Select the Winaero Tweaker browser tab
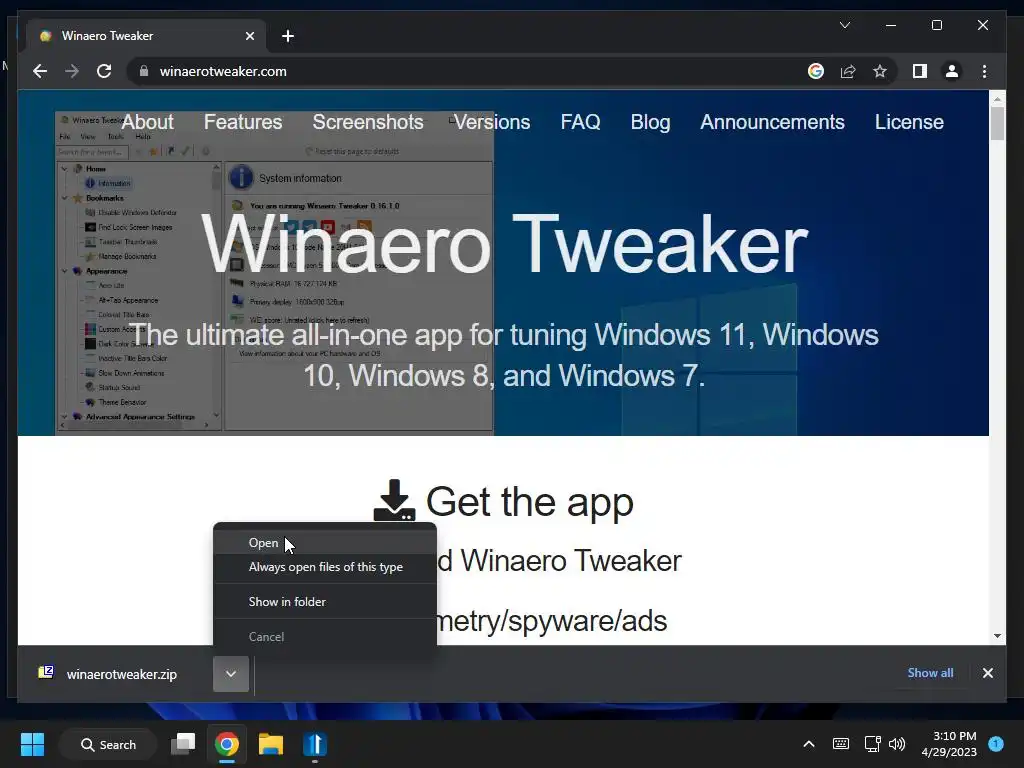1024x768 pixels. pyautogui.click(x=146, y=36)
